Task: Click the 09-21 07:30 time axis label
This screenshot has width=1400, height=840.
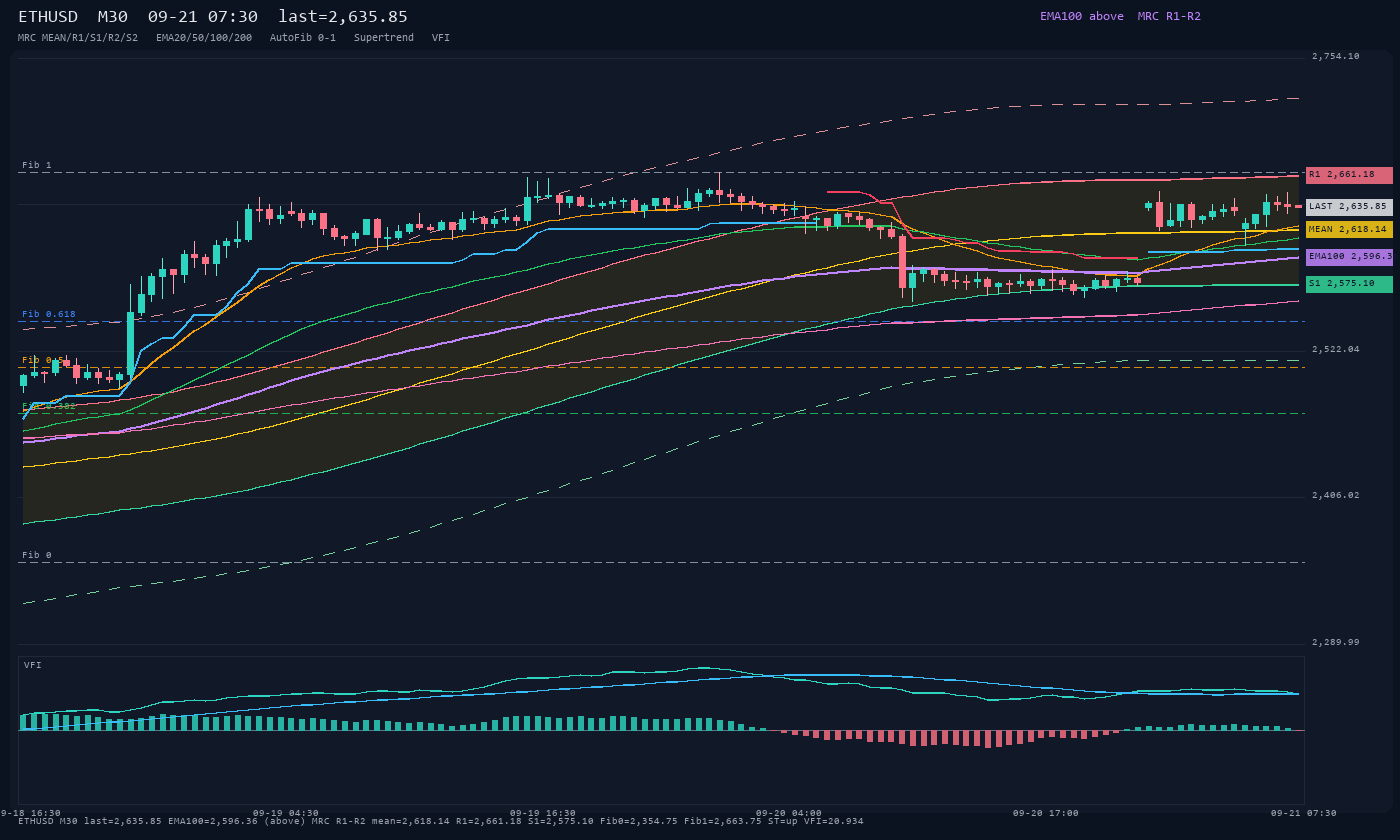Action: pyautogui.click(x=1304, y=813)
